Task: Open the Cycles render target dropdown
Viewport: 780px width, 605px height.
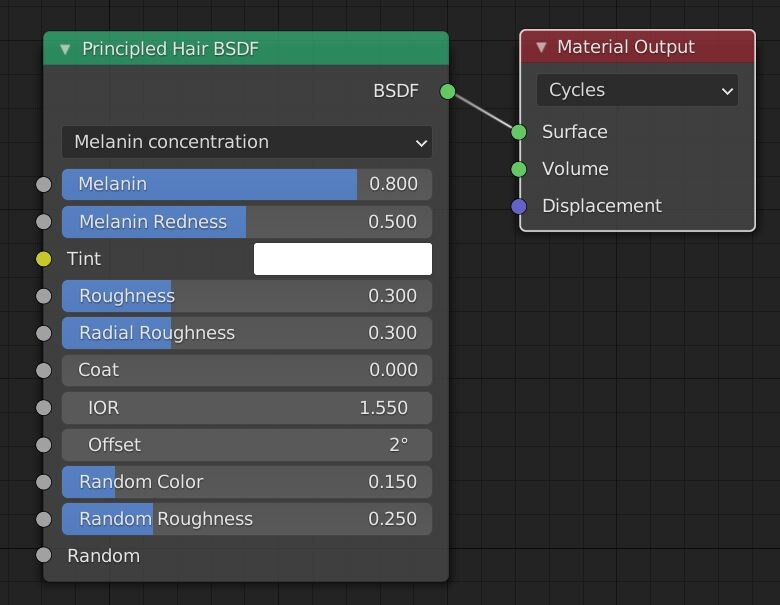Action: pos(637,90)
